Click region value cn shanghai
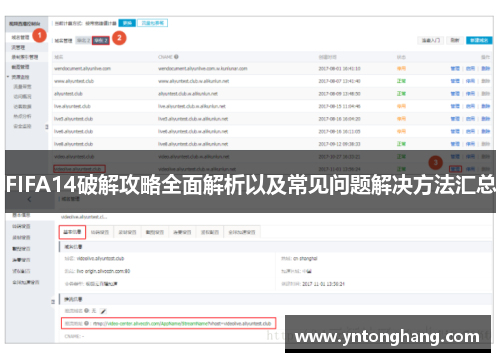The image size is (500, 362). pyautogui.click(x=305, y=259)
